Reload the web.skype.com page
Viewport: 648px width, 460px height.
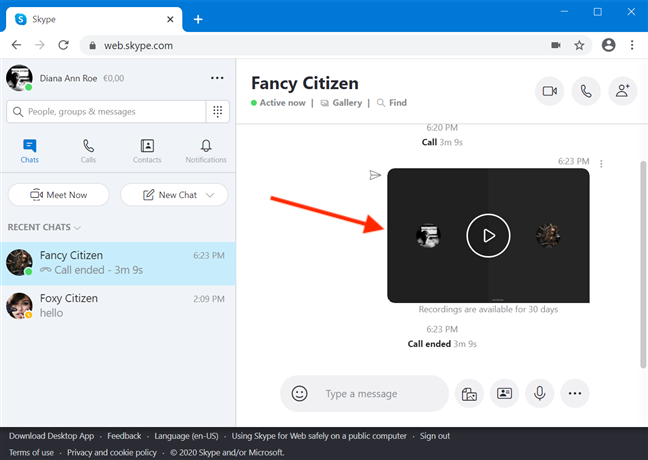(63, 45)
